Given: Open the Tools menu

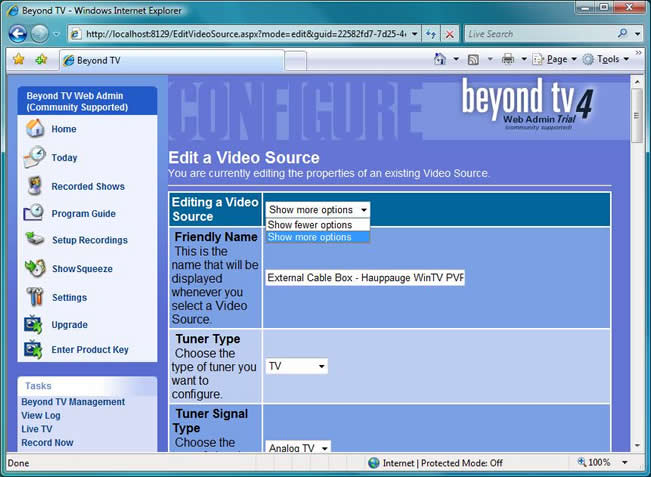Looking at the screenshot, I should pyautogui.click(x=606, y=59).
